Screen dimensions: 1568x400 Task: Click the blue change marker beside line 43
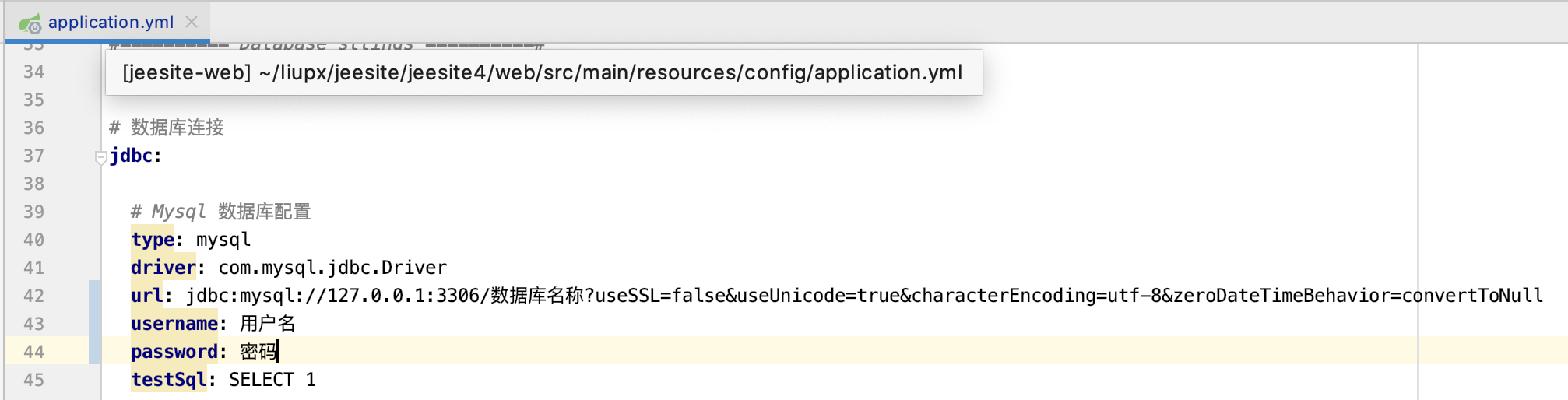(94, 324)
